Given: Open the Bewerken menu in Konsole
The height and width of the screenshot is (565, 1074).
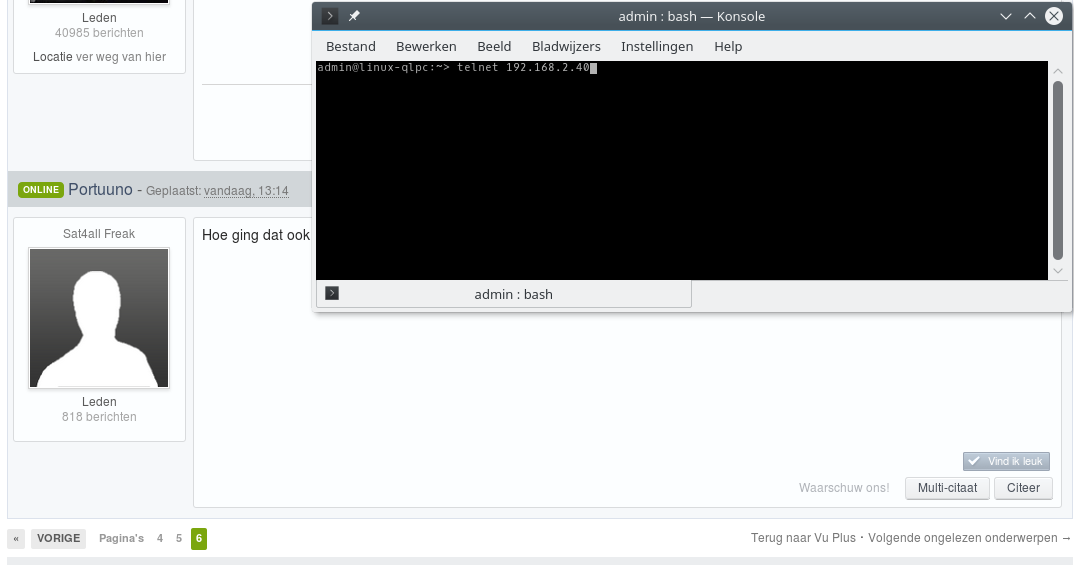Looking at the screenshot, I should [426, 47].
